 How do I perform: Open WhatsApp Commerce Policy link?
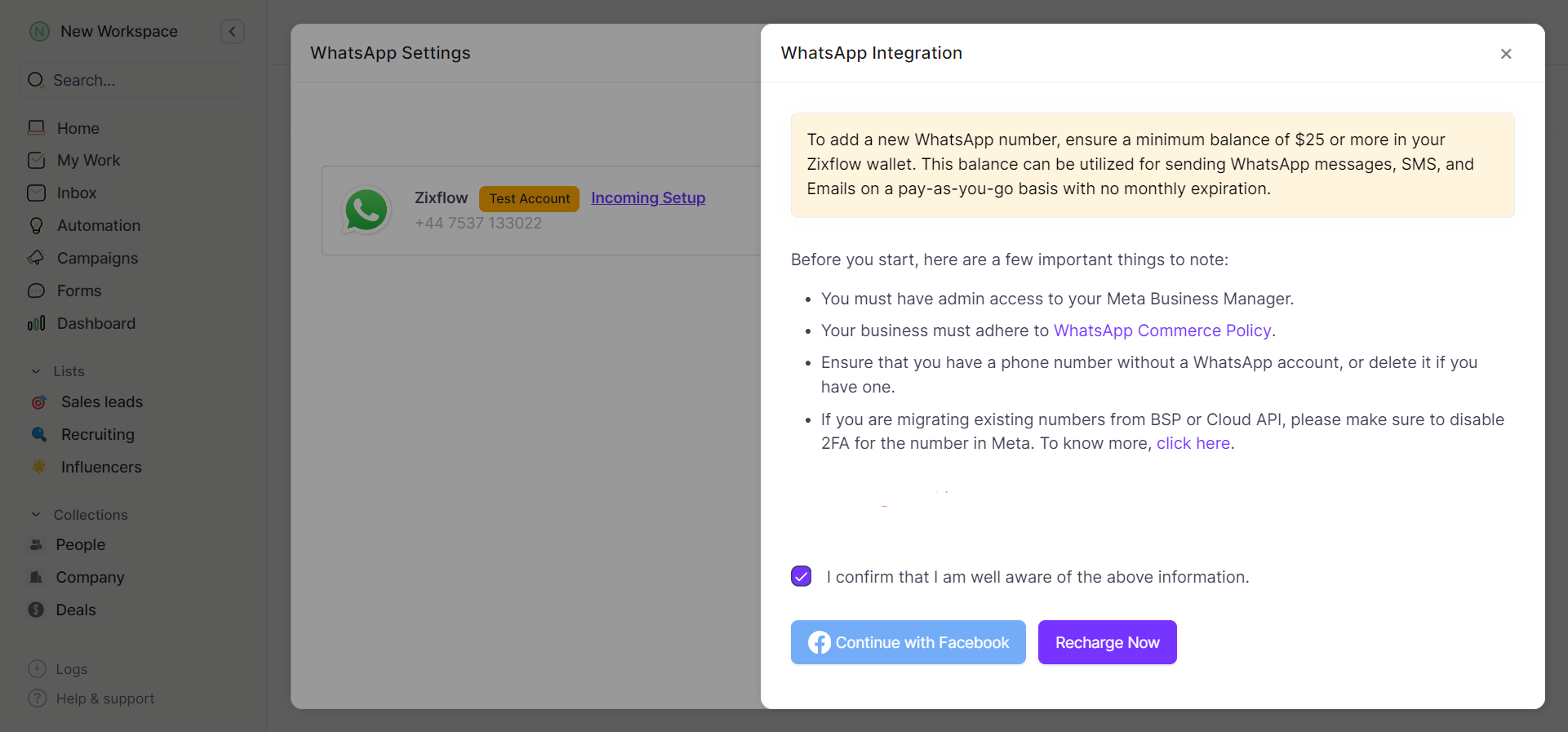pyautogui.click(x=1162, y=331)
